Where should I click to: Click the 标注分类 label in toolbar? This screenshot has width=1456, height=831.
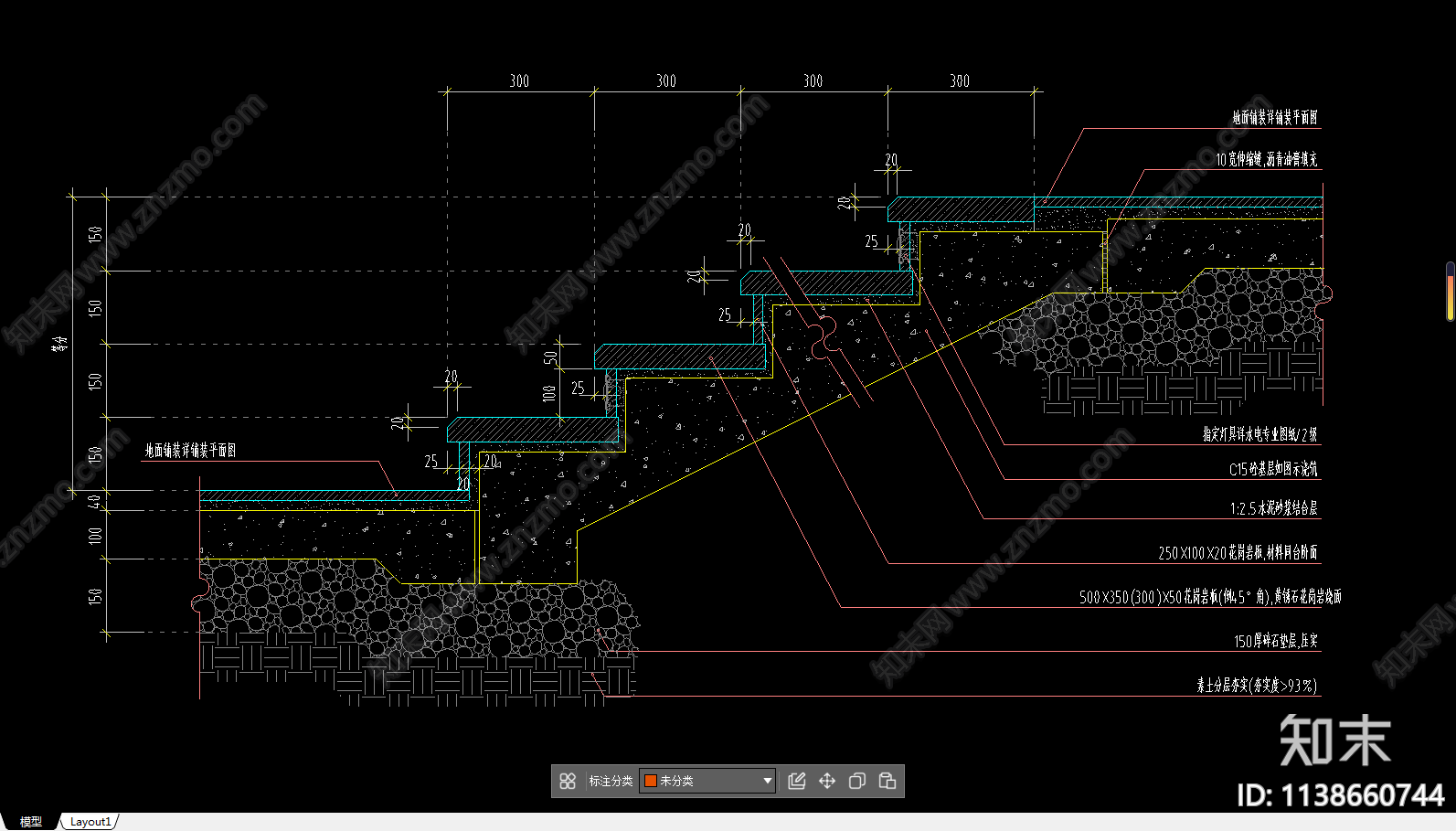coord(611,781)
